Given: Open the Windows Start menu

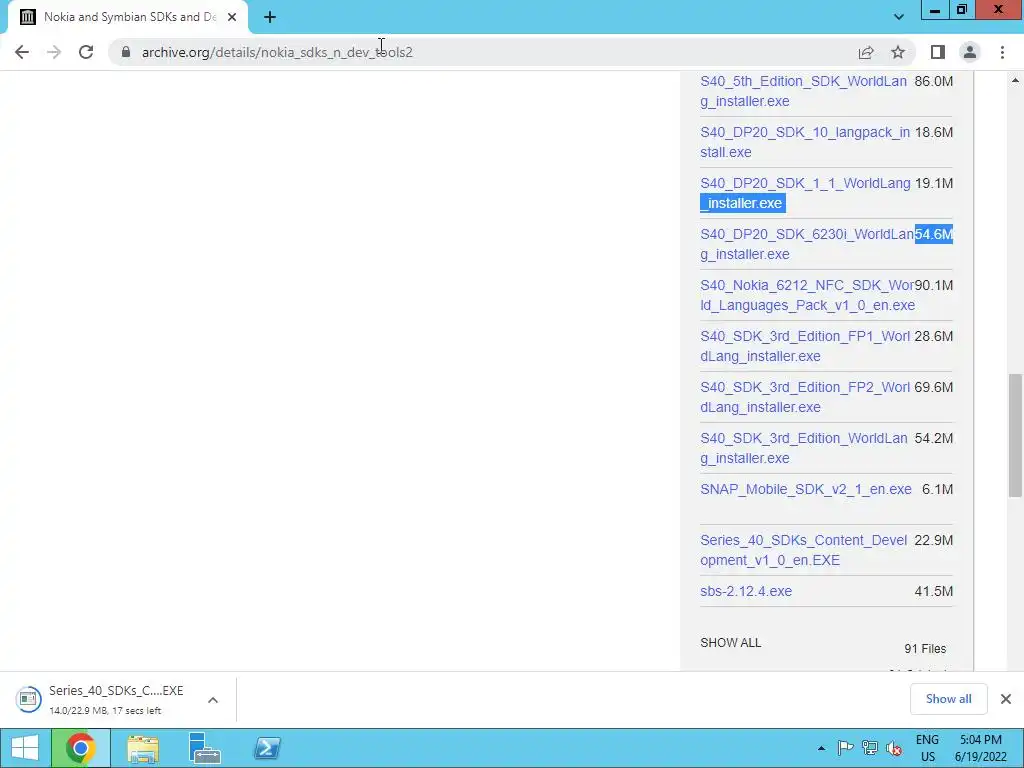Looking at the screenshot, I should point(25,748).
